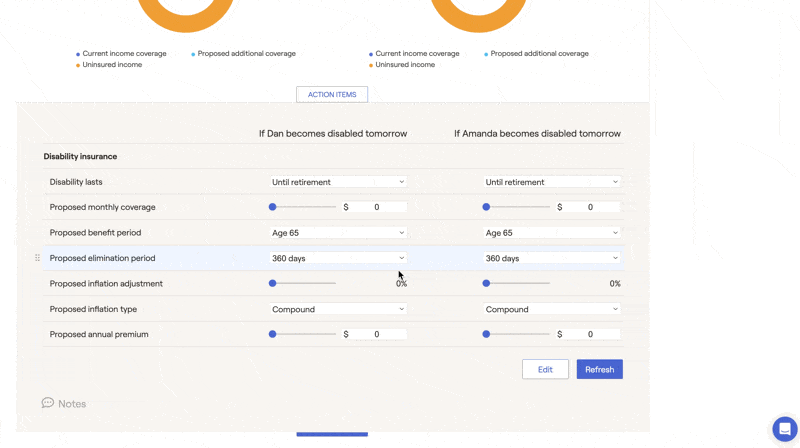This screenshot has height=448, width=800.
Task: Open Amanda's Compound inflation type dropdown
Action: [x=552, y=309]
